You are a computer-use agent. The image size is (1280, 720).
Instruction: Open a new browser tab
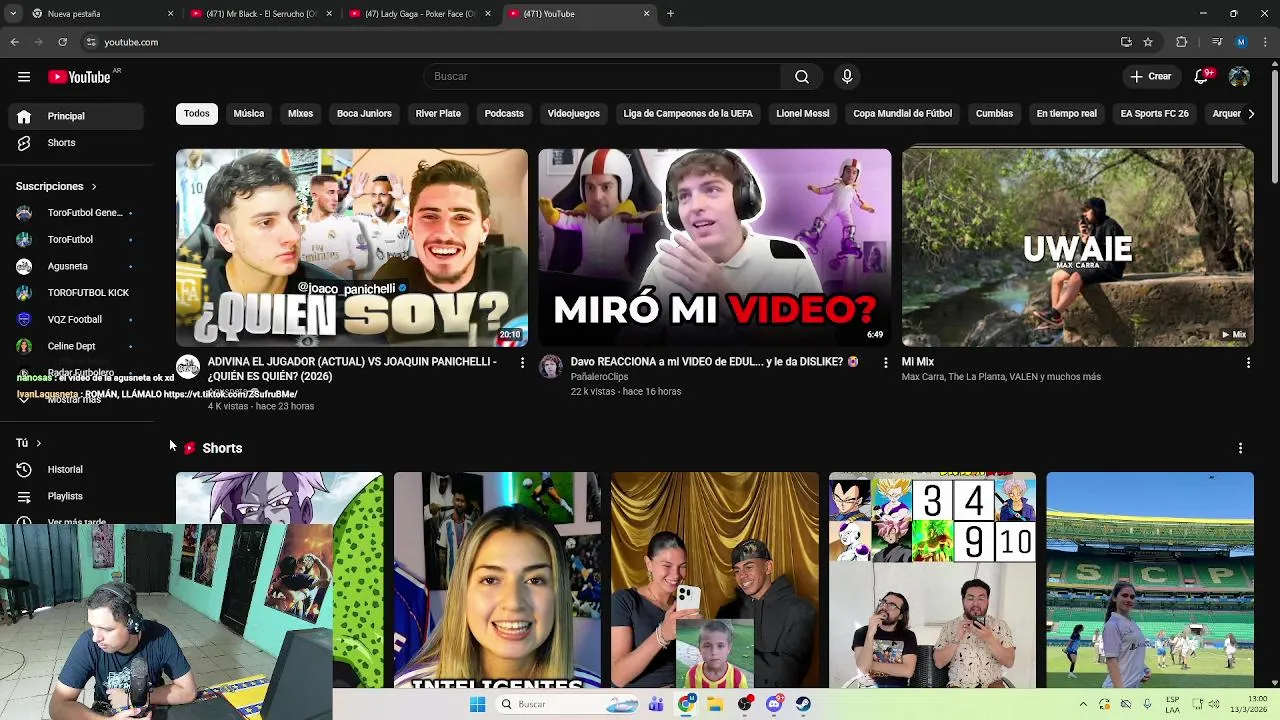[x=670, y=14]
